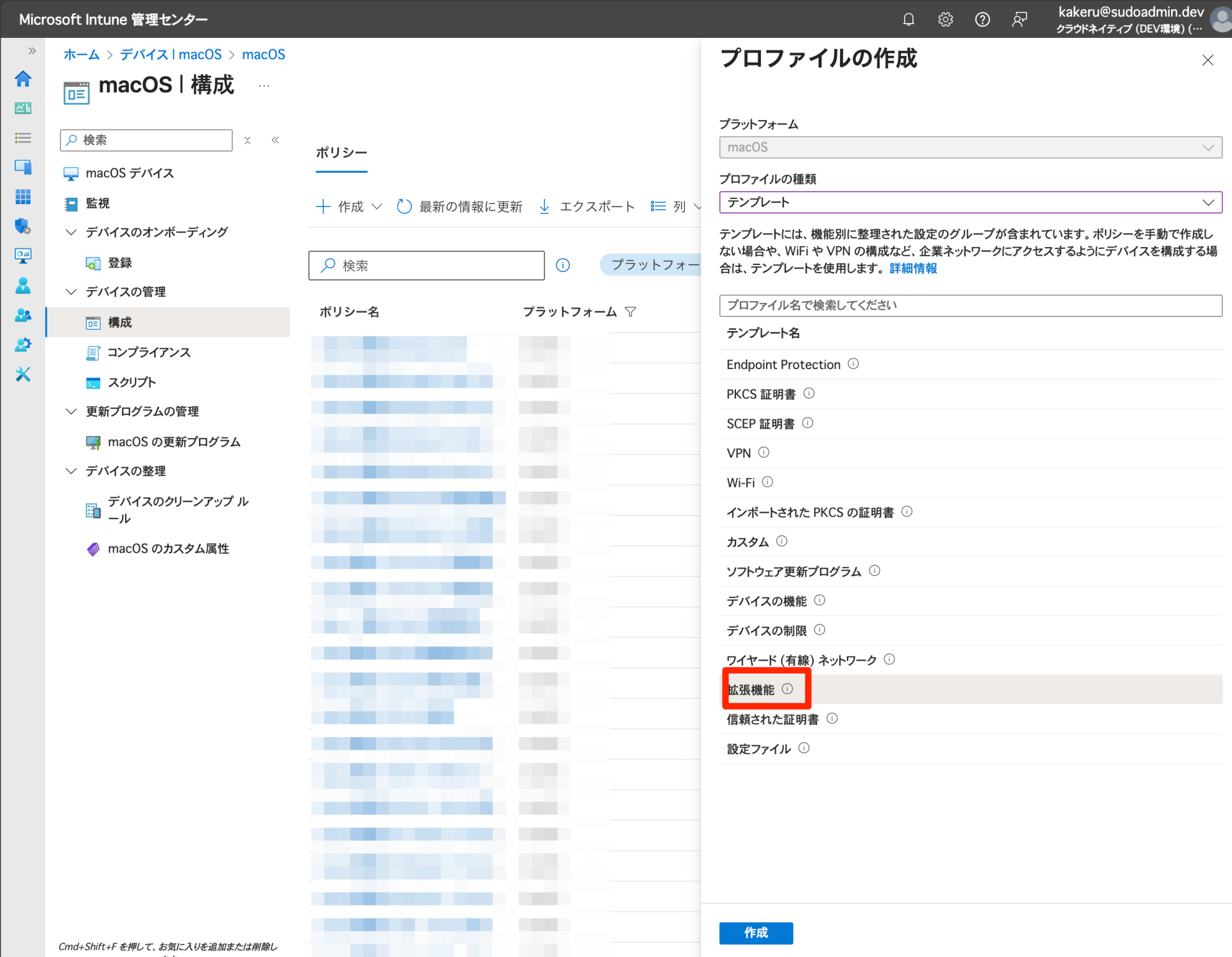
Task: Open Devices via the sidebar icon
Action: pos(23,167)
